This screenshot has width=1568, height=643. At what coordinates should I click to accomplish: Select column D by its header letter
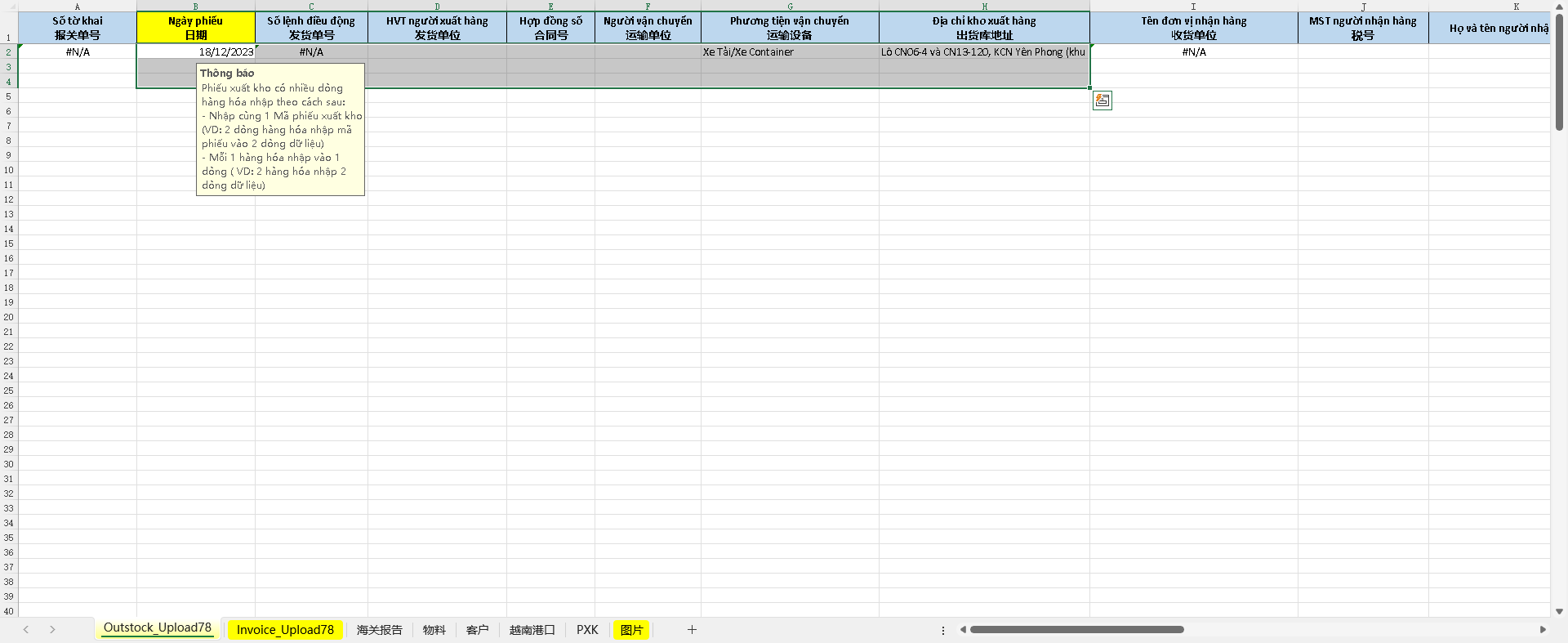click(x=437, y=7)
